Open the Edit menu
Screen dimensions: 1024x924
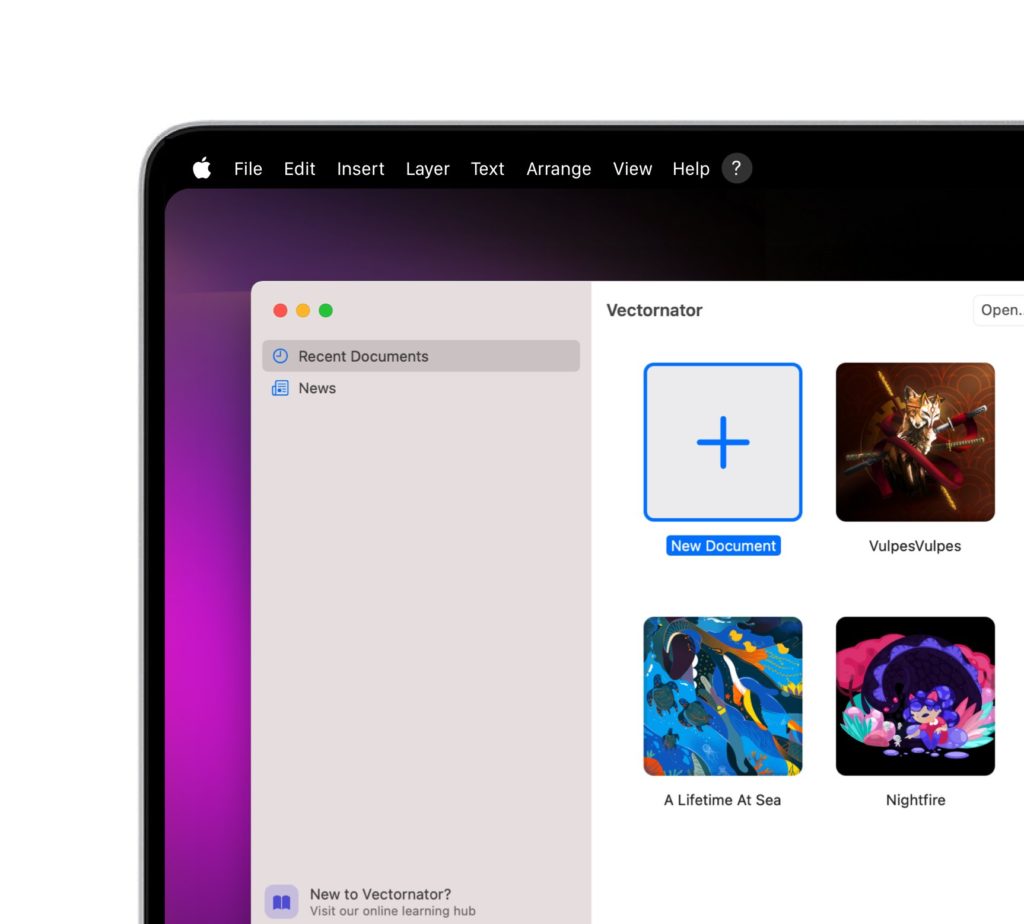tap(299, 169)
